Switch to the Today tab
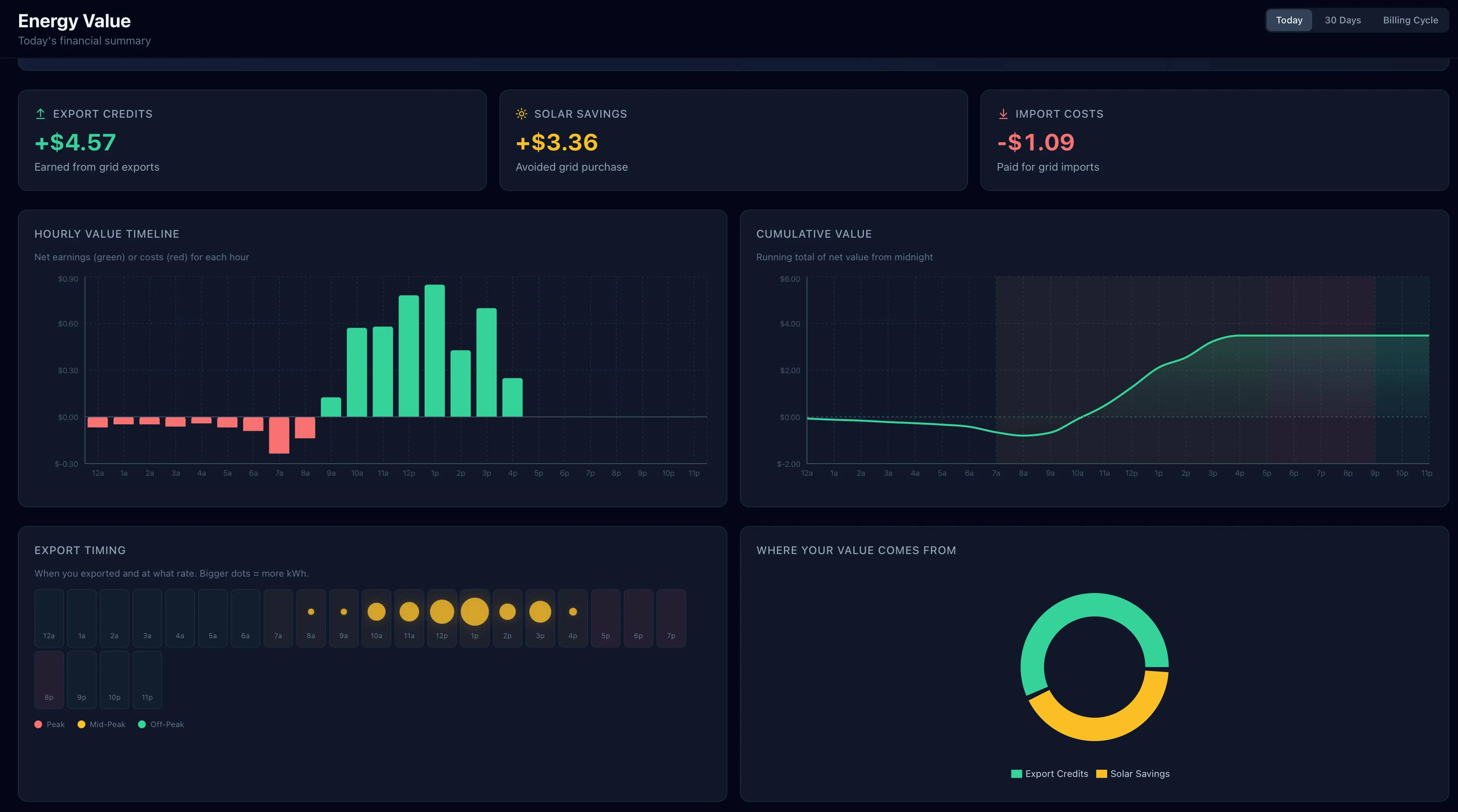 1289,20
